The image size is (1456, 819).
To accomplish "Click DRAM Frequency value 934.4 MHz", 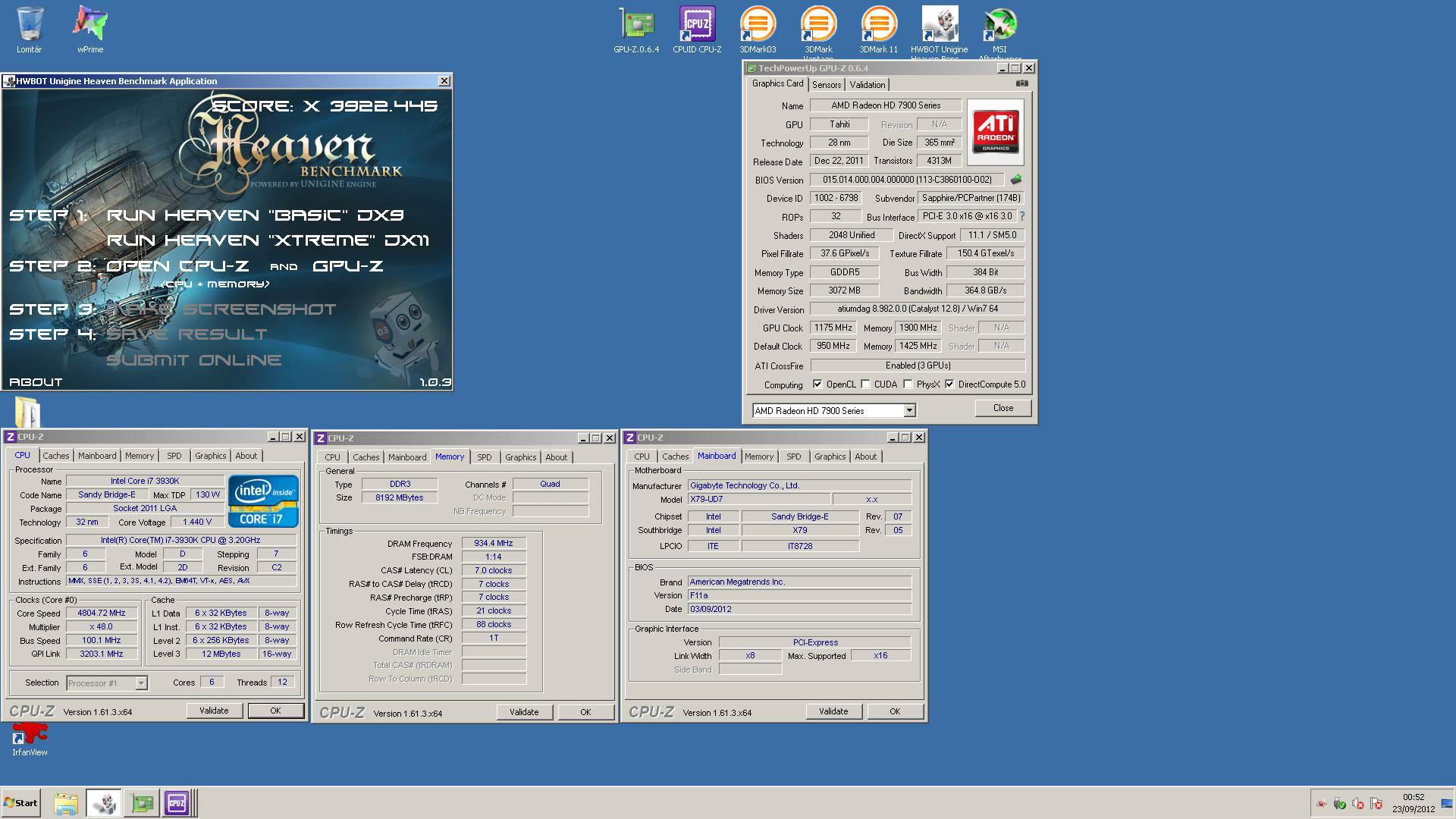I will [x=494, y=543].
